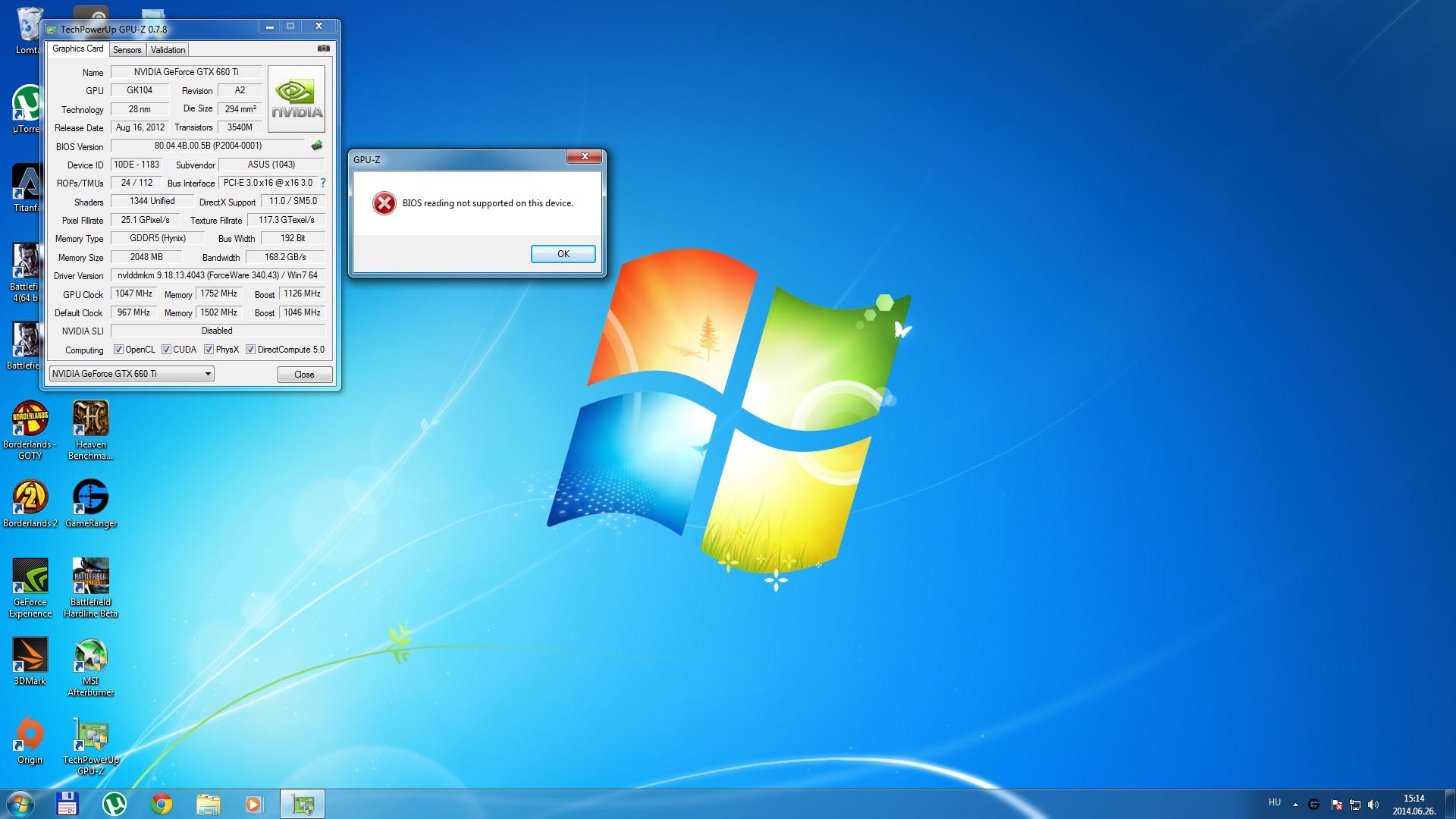Toggle the PhysX checkbox
This screenshot has width=1456, height=819.
click(209, 350)
